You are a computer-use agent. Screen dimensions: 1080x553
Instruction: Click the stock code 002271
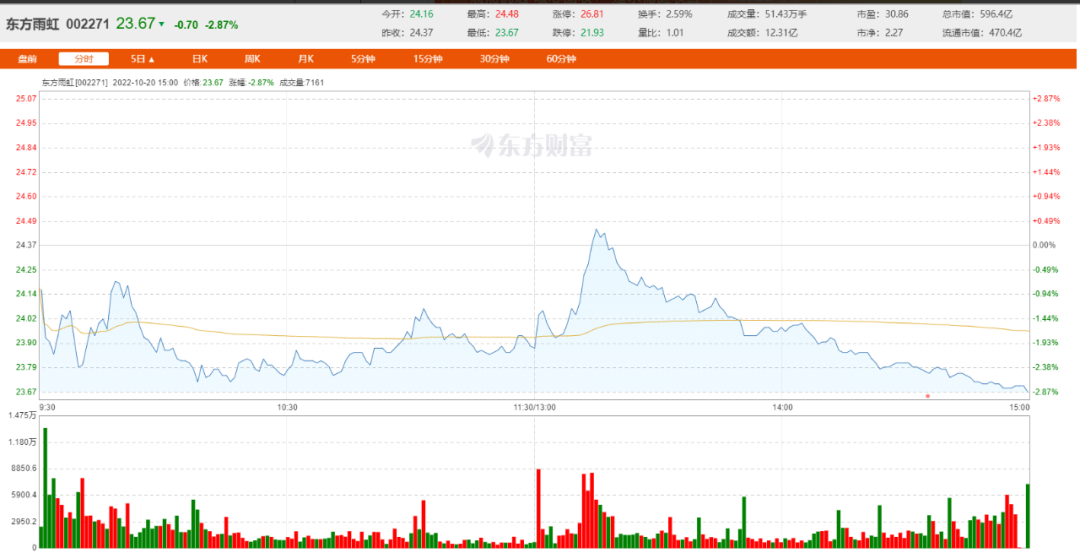[87, 24]
